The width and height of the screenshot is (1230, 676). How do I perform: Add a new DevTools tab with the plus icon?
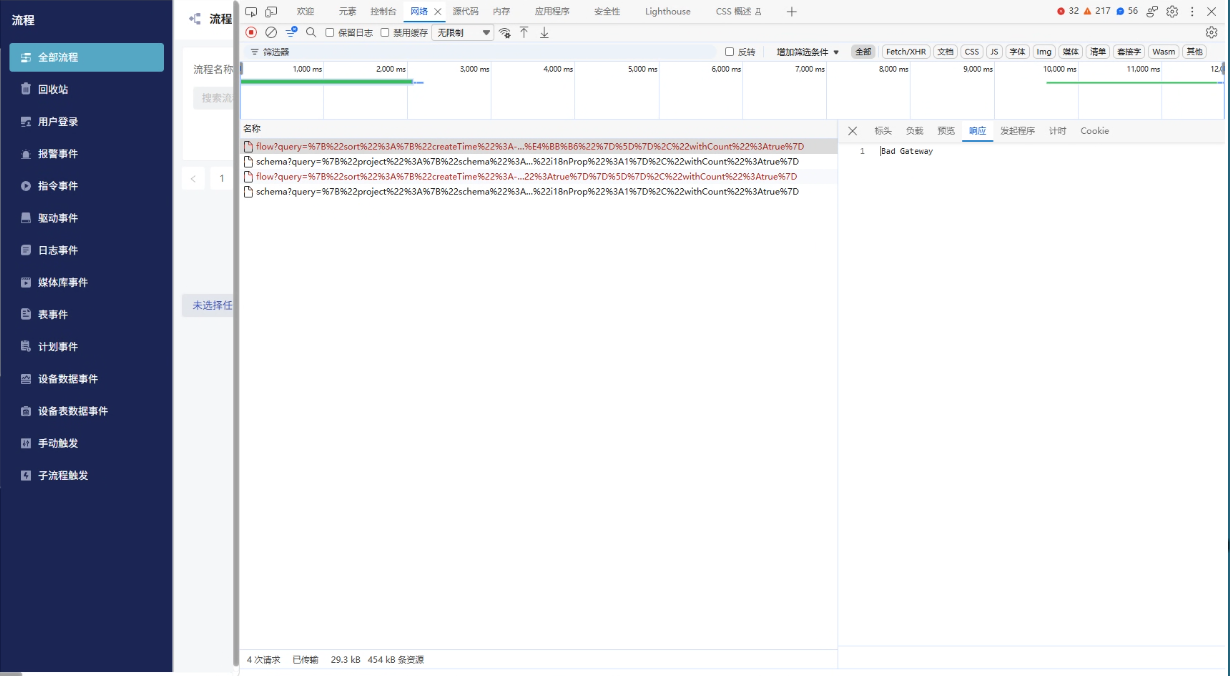point(792,11)
